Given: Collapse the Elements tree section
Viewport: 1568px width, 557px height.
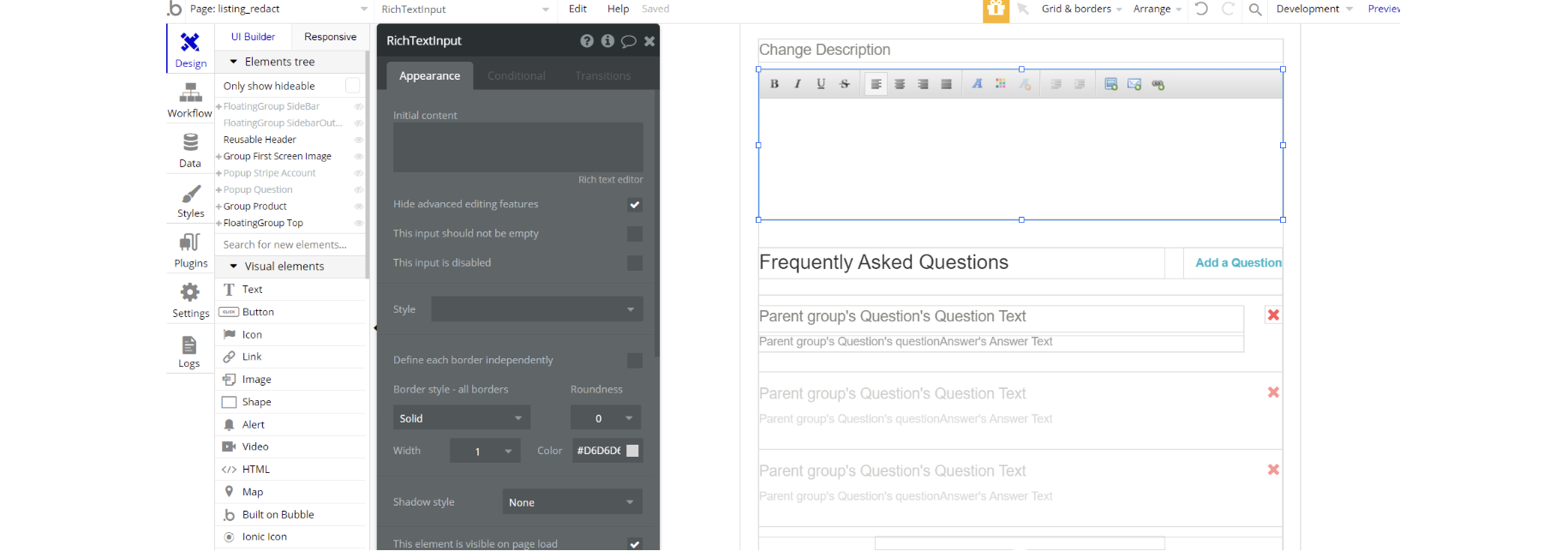Looking at the screenshot, I should click(x=233, y=62).
